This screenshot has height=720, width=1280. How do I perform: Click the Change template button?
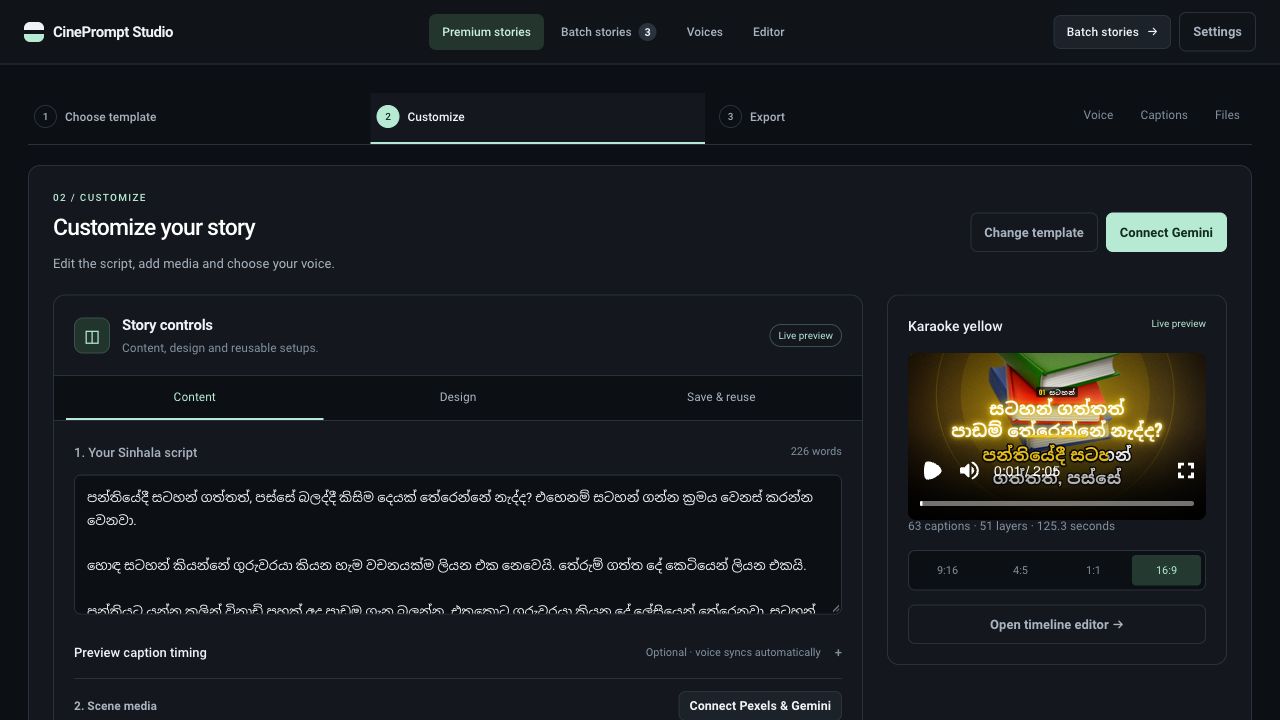tap(1034, 232)
